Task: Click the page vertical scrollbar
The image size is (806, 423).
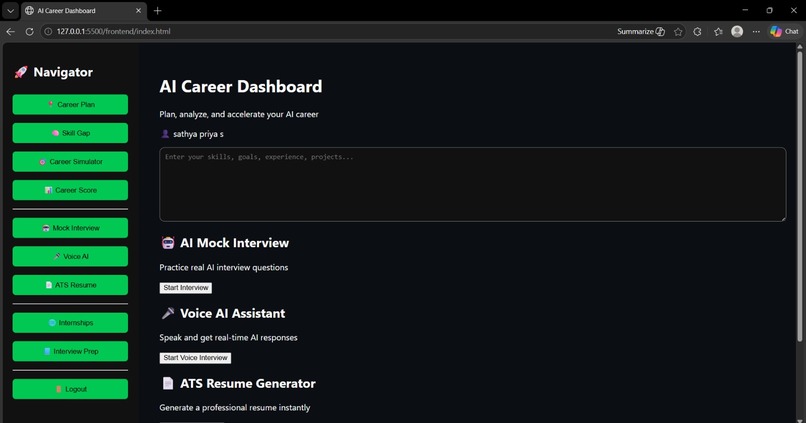Action: (799, 195)
